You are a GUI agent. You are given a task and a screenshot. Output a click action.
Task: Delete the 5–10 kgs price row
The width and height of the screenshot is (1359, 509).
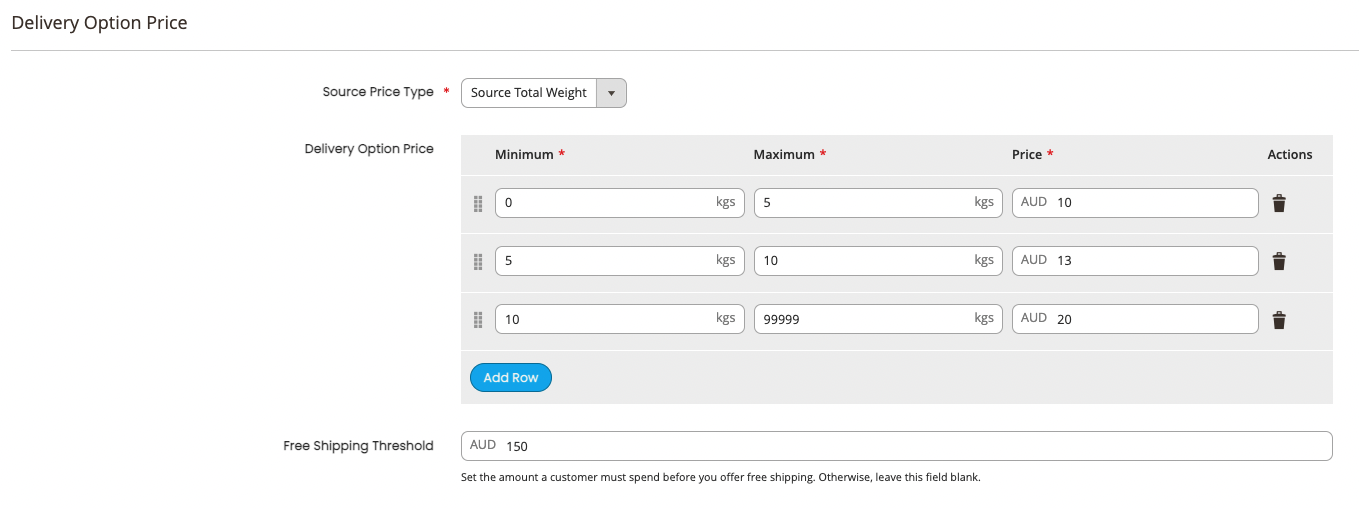[1279, 261]
